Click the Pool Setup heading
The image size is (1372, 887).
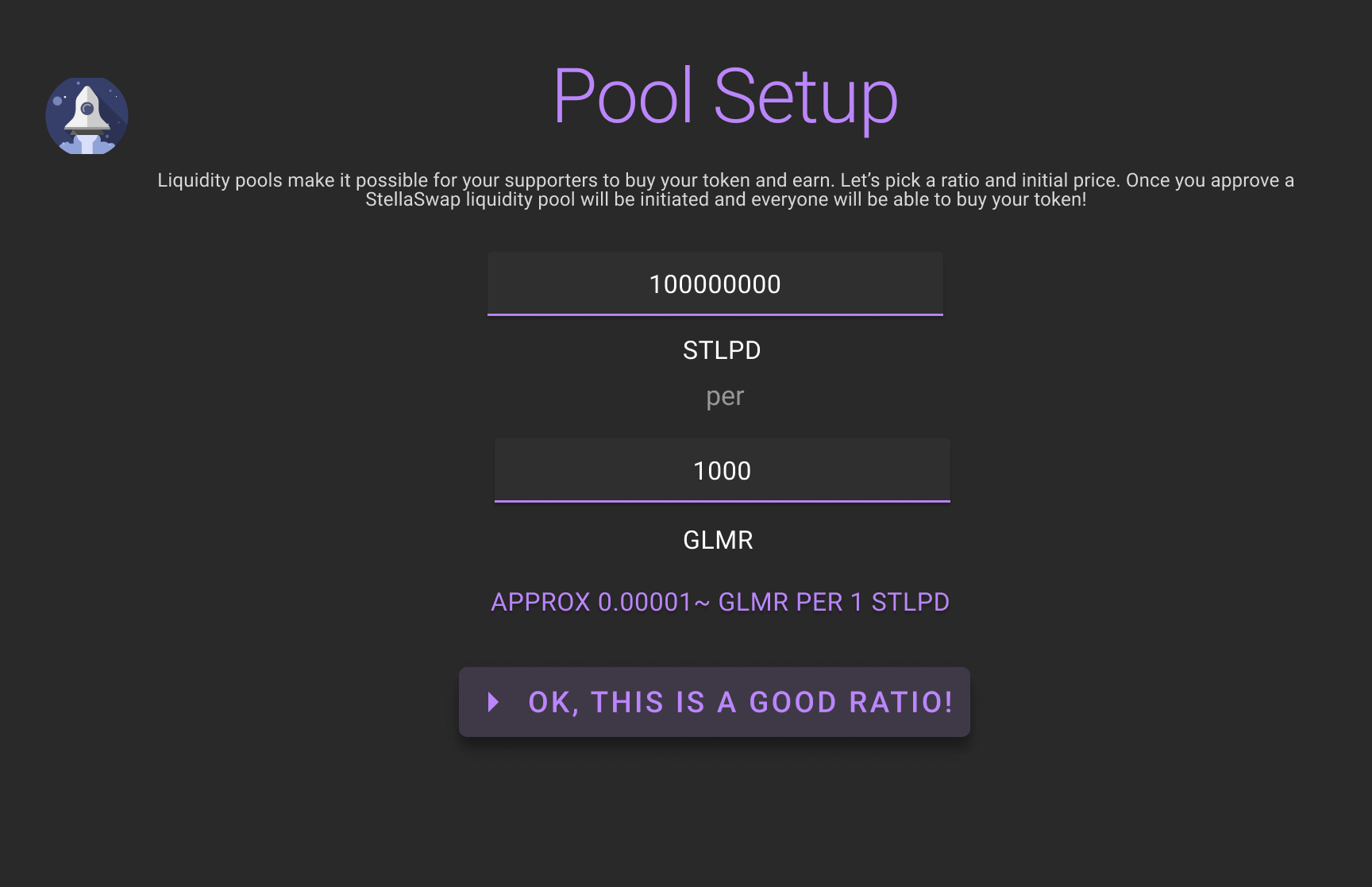(725, 97)
